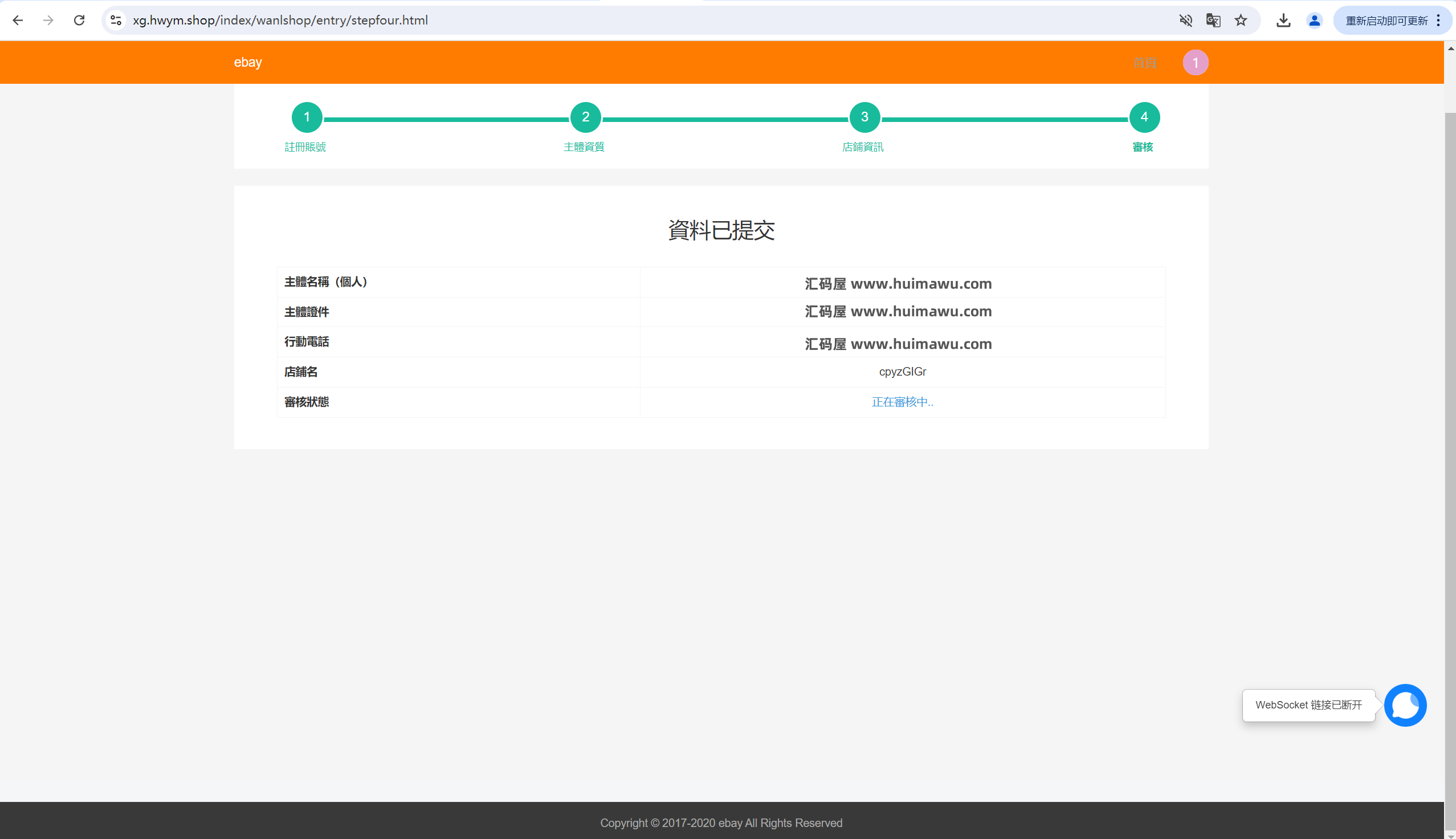Open site information icon in address bar
Viewport: 1456px width, 839px height.
pyautogui.click(x=116, y=21)
